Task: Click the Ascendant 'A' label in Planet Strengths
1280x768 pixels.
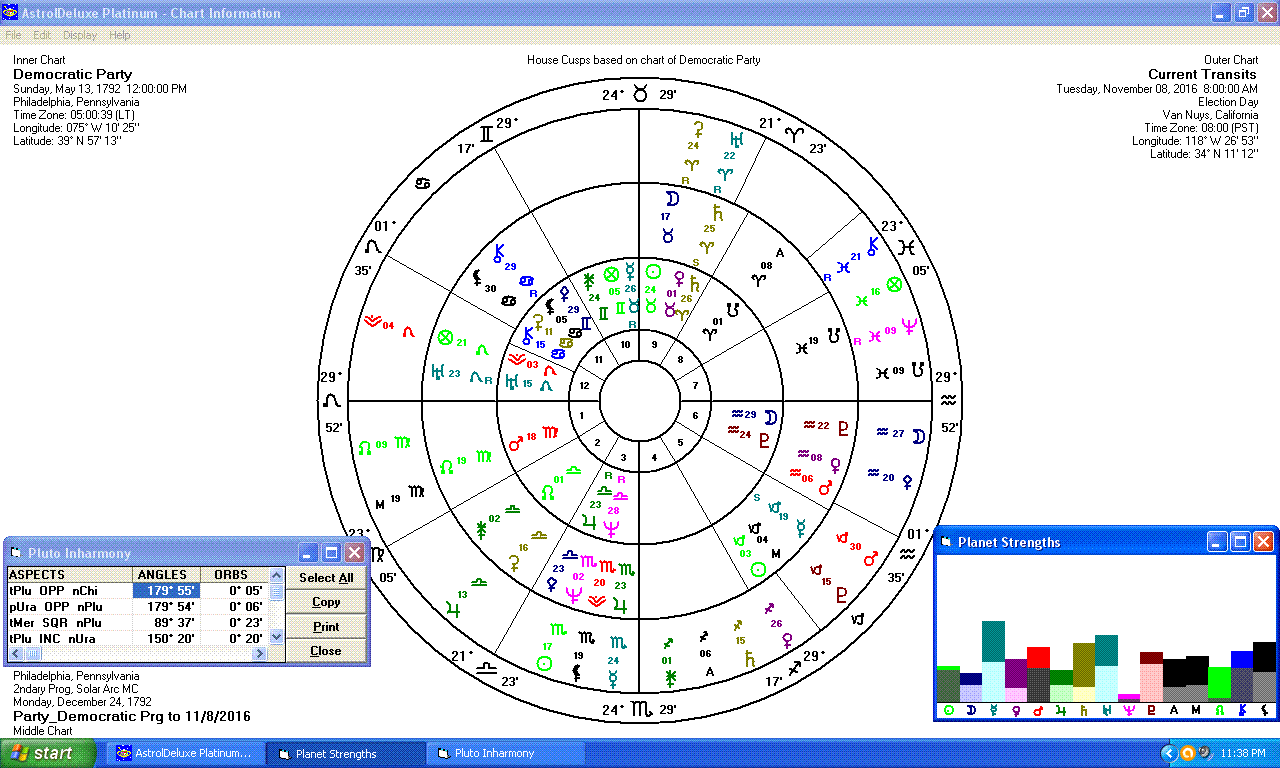Action: click(x=1174, y=711)
